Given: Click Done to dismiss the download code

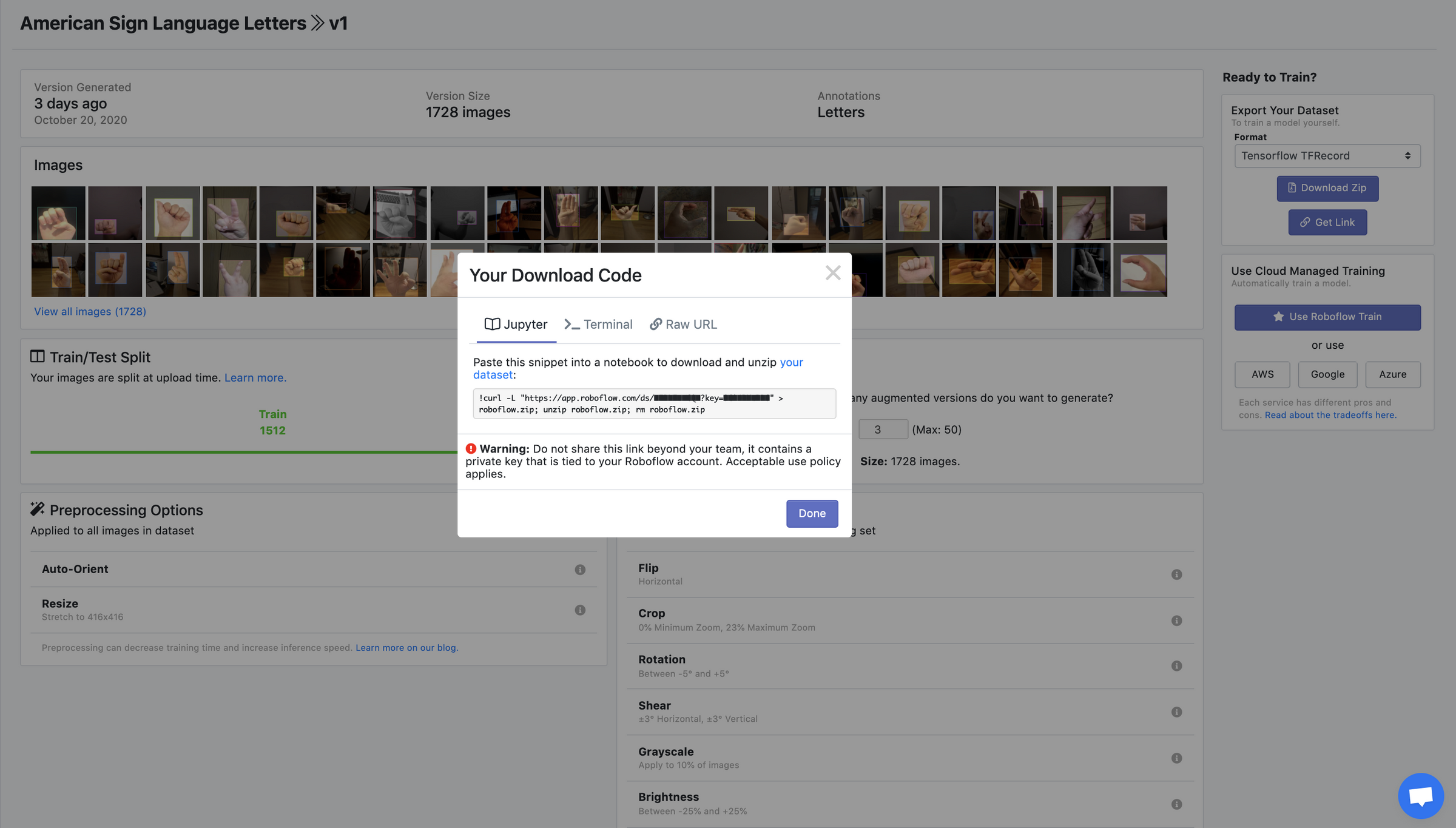Looking at the screenshot, I should 812,513.
